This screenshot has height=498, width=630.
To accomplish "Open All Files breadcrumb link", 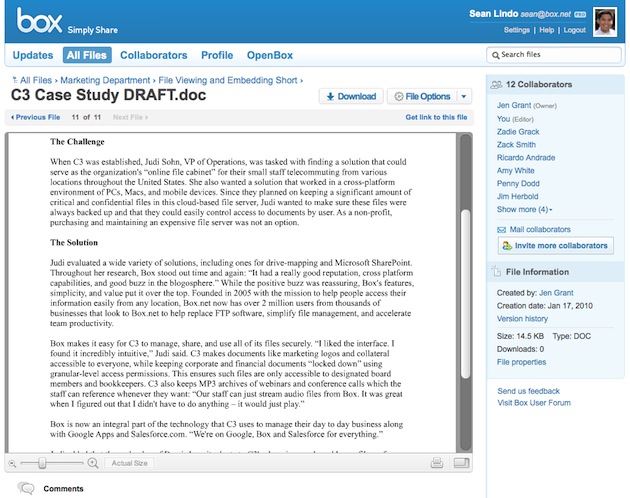I will (x=36, y=80).
